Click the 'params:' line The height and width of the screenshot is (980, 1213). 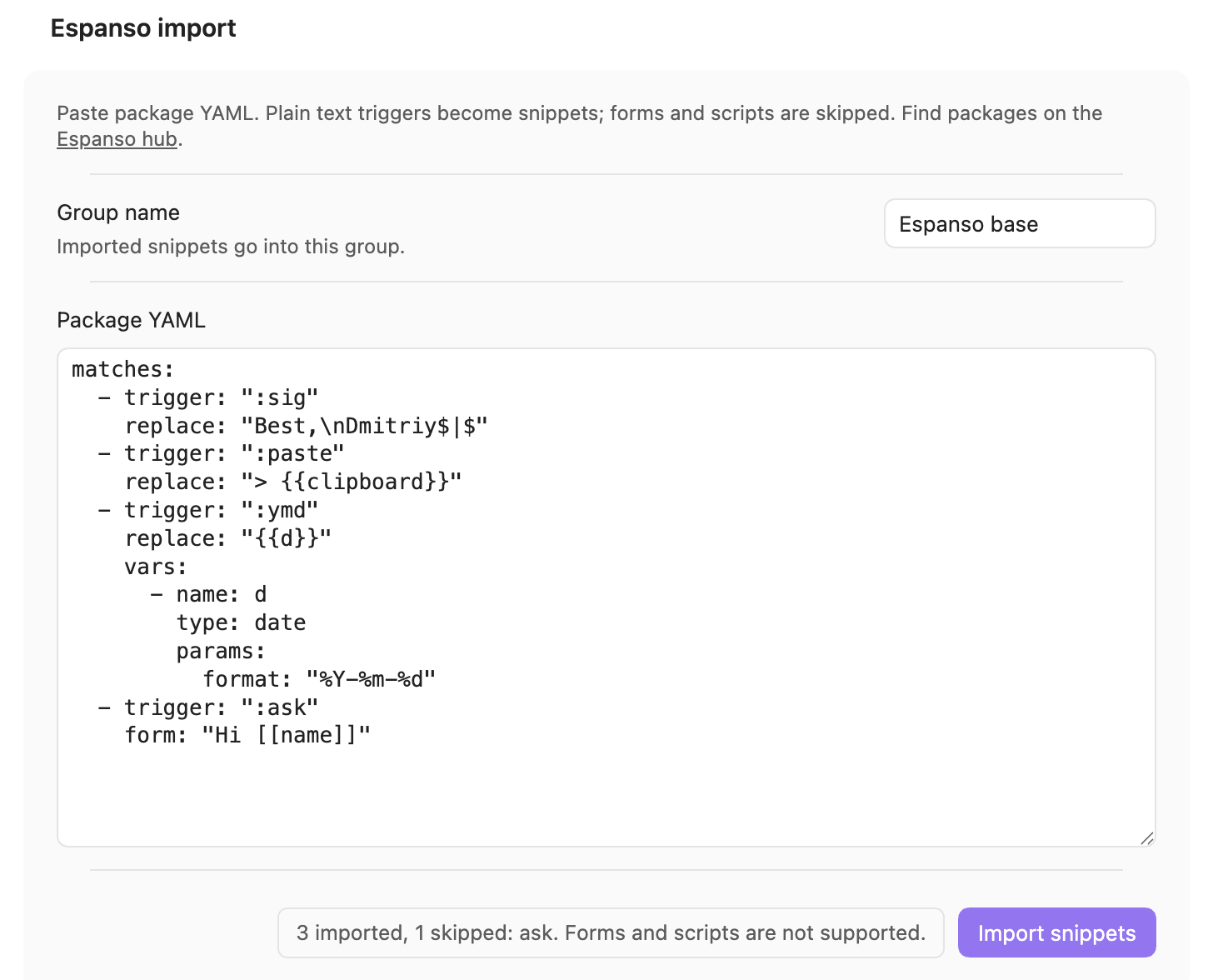point(221,651)
